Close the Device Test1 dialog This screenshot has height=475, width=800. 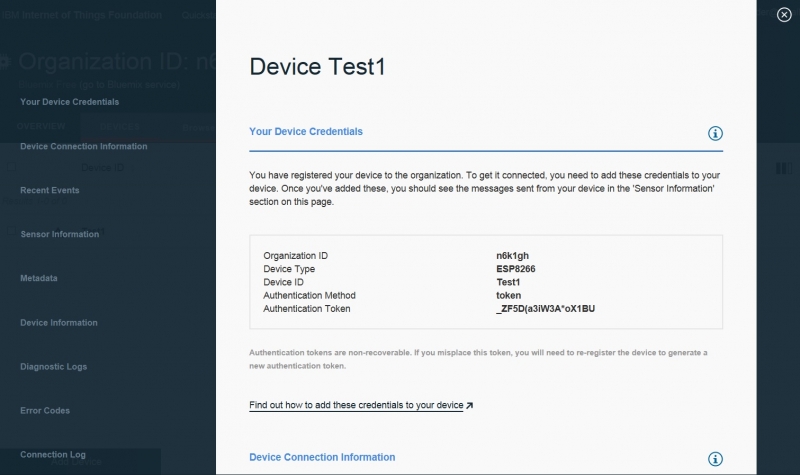pos(784,15)
